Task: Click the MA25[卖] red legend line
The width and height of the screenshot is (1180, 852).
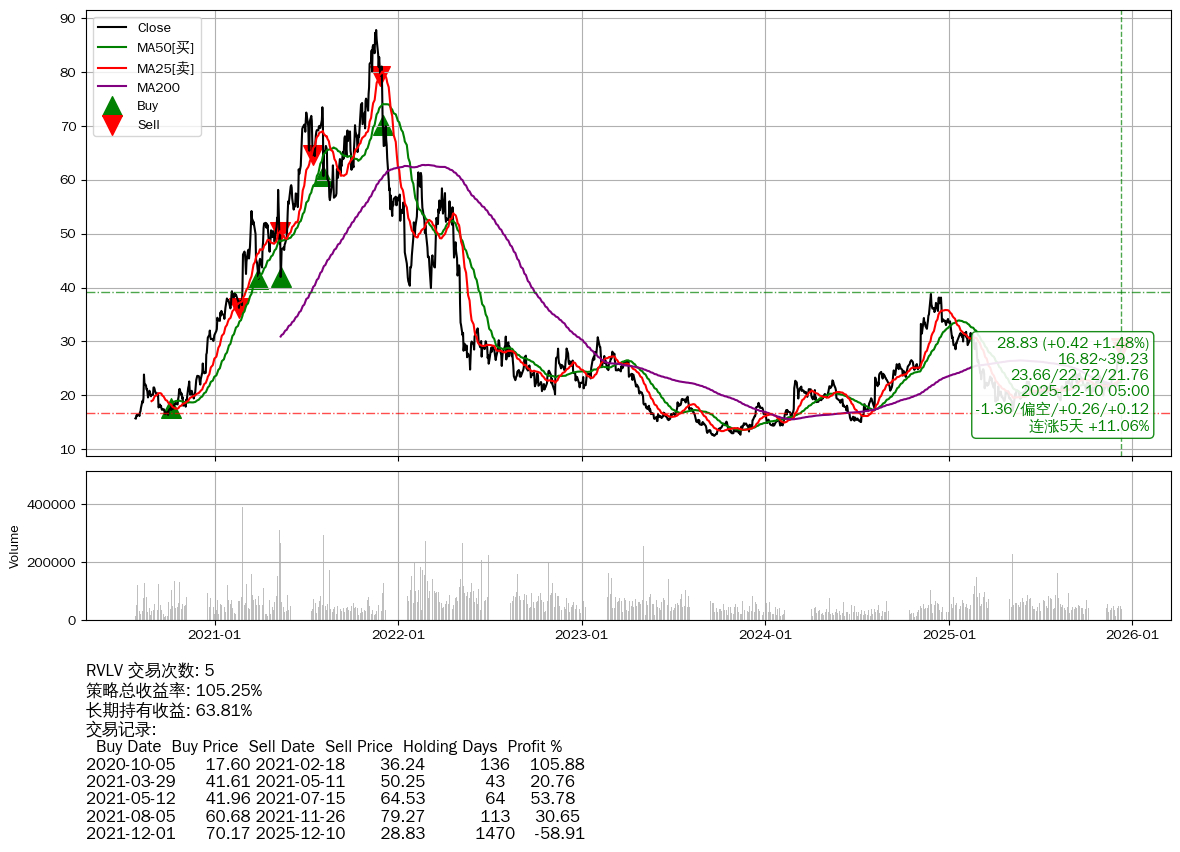Action: (x=114, y=68)
